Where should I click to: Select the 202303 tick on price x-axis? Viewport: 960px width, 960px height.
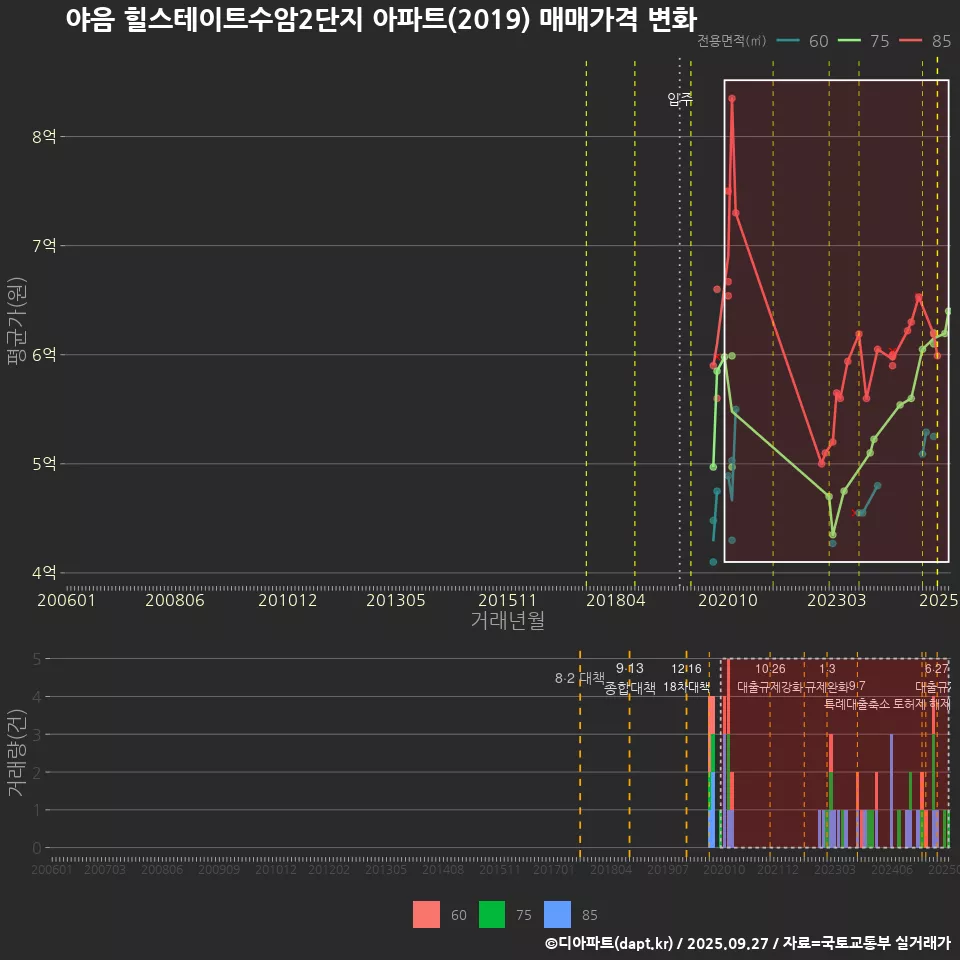(836, 600)
